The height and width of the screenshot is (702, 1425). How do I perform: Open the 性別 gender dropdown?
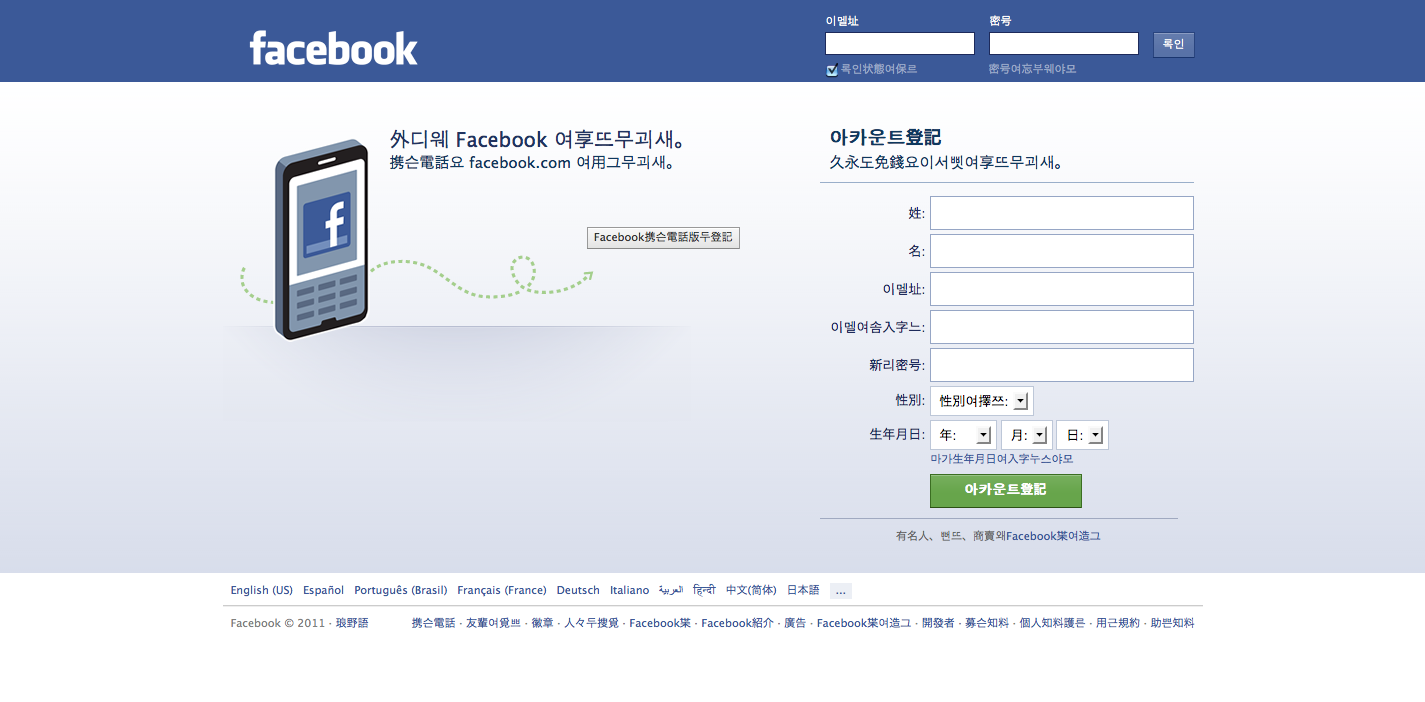coord(982,401)
